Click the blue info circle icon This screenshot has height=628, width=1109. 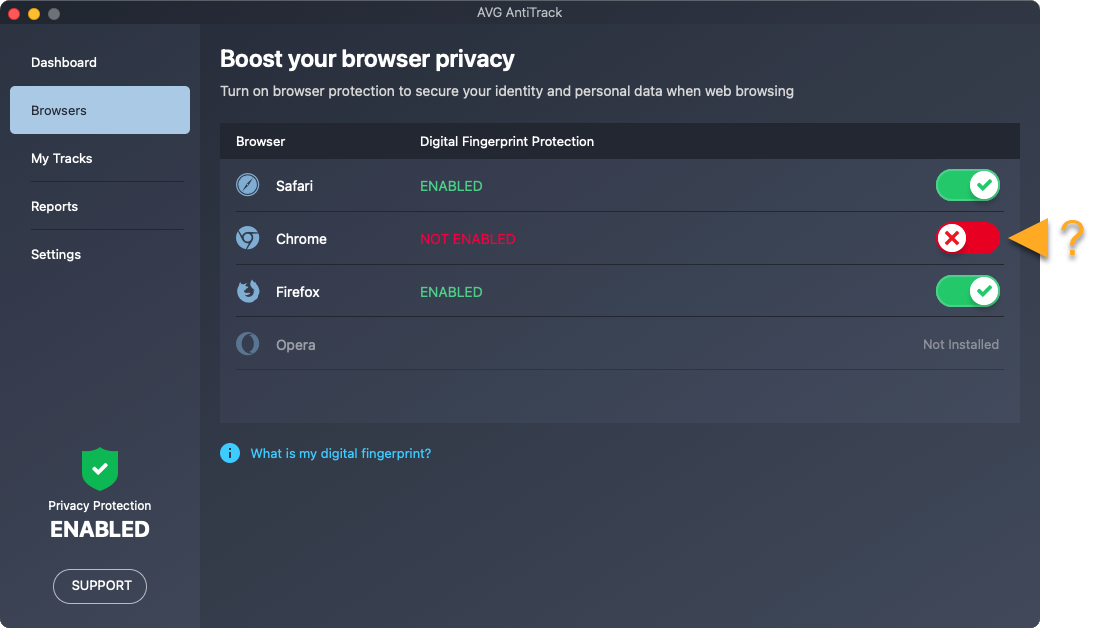230,453
